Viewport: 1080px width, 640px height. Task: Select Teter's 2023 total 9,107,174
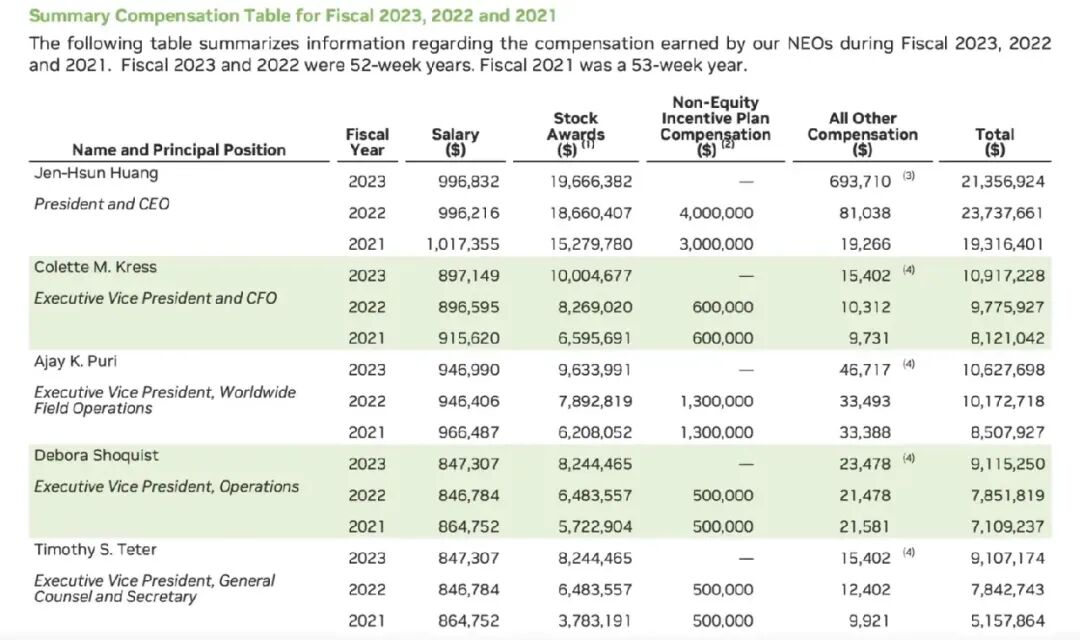tap(1008, 558)
